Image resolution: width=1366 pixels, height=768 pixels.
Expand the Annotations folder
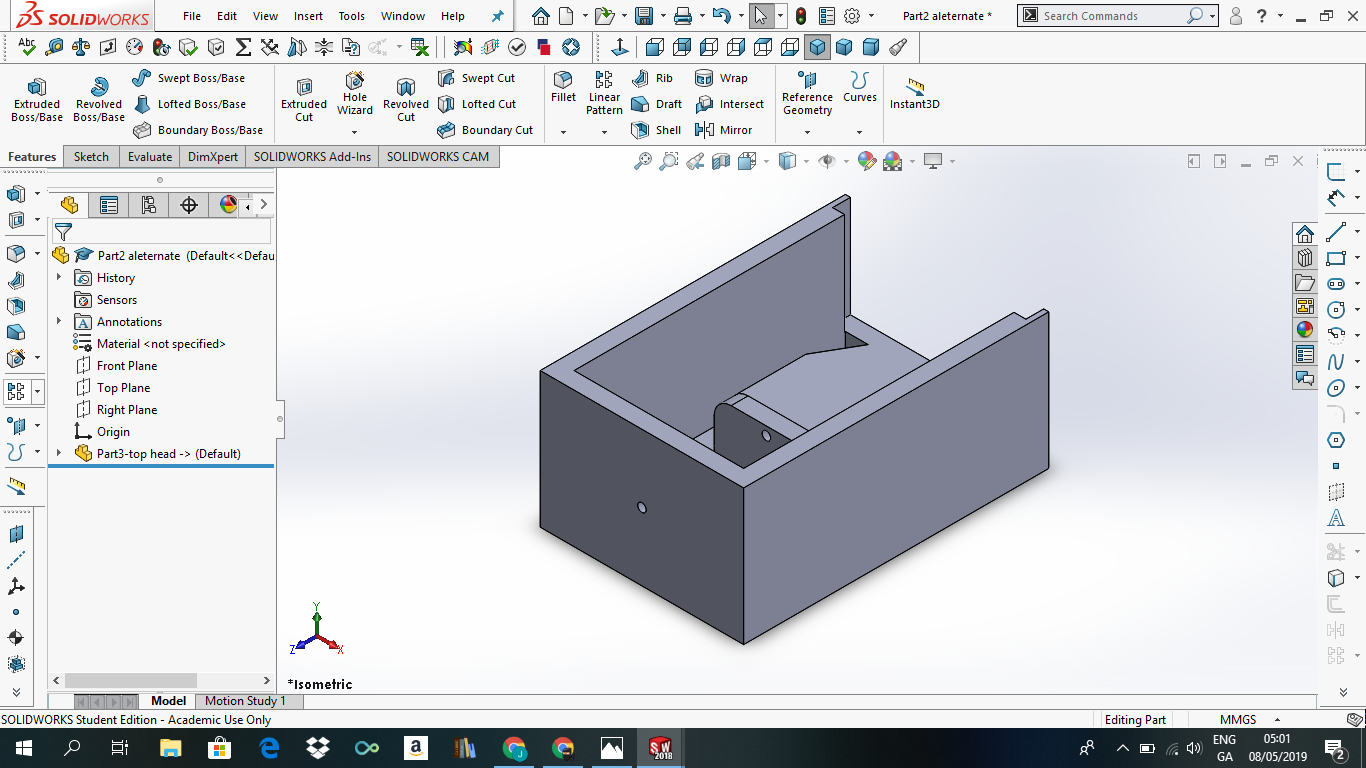(x=59, y=322)
